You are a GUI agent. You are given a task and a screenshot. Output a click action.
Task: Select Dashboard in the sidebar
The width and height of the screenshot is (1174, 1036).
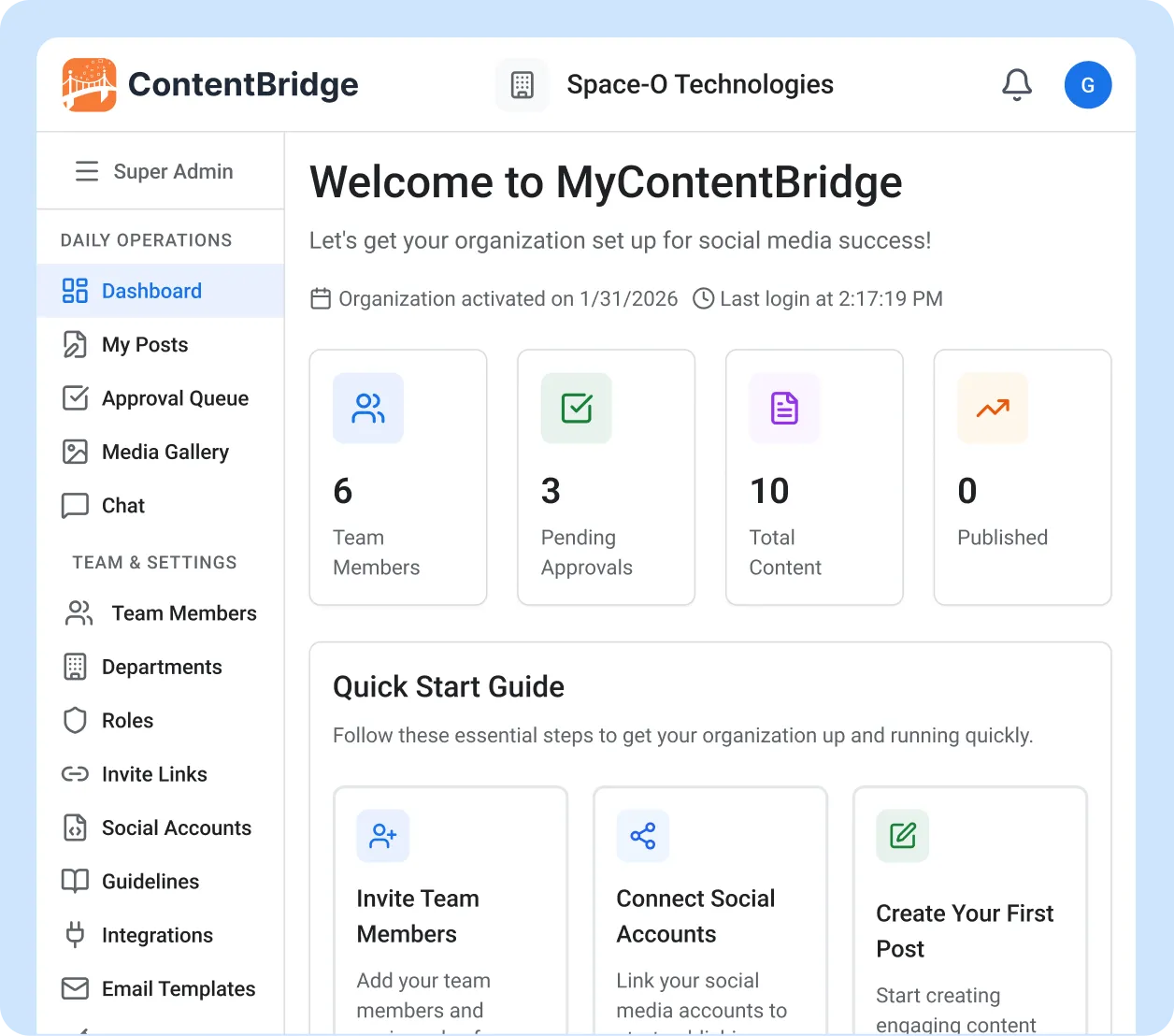point(151,291)
